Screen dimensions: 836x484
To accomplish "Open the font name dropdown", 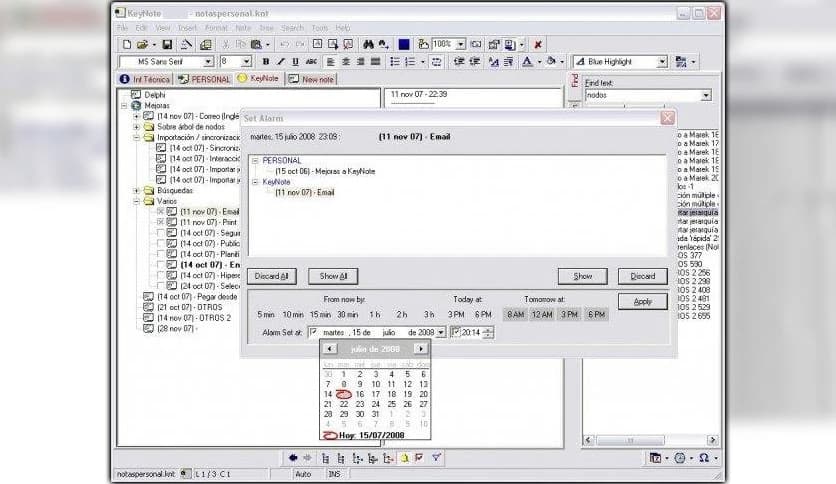I will (x=208, y=62).
